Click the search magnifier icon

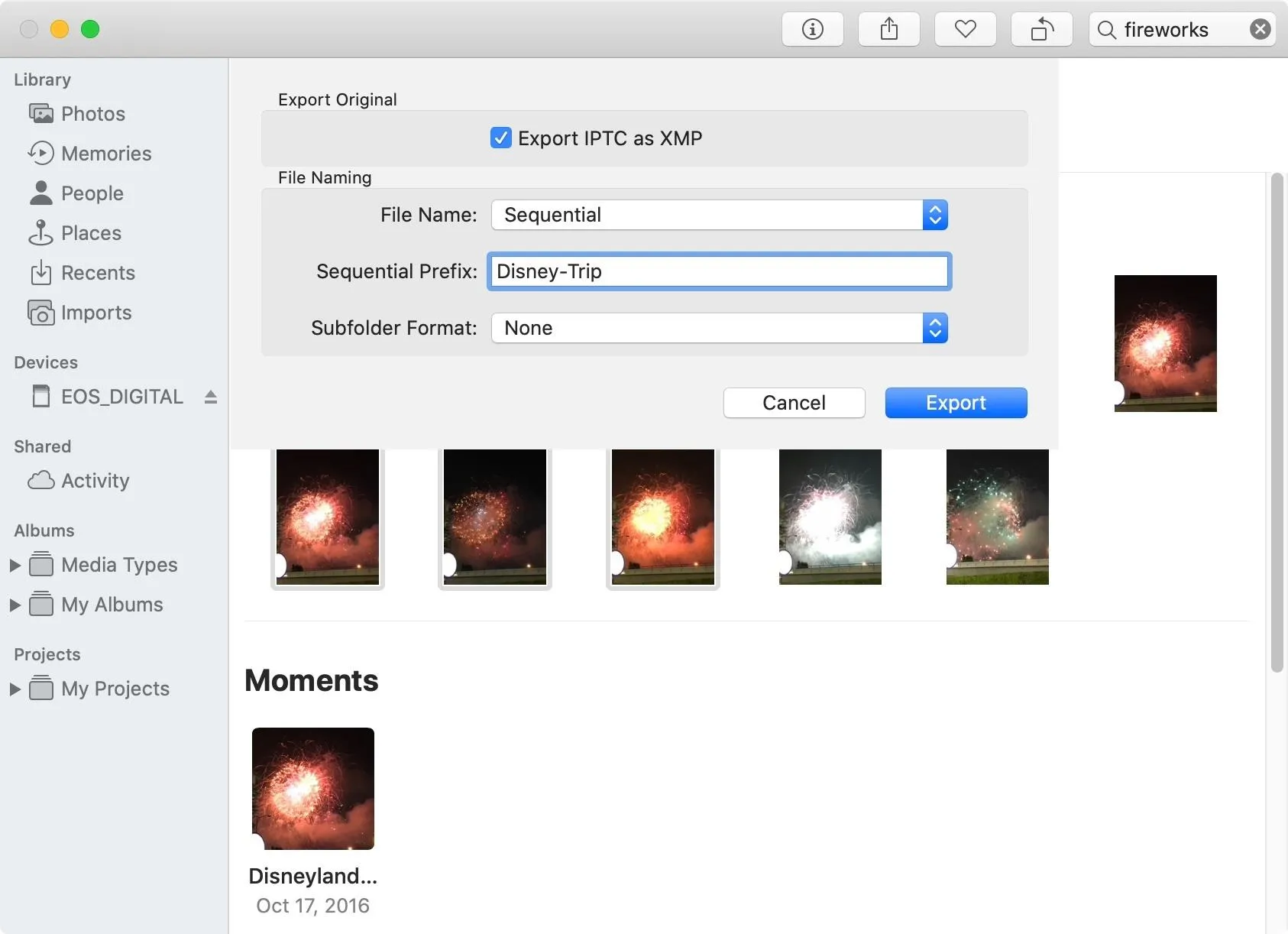[1106, 30]
